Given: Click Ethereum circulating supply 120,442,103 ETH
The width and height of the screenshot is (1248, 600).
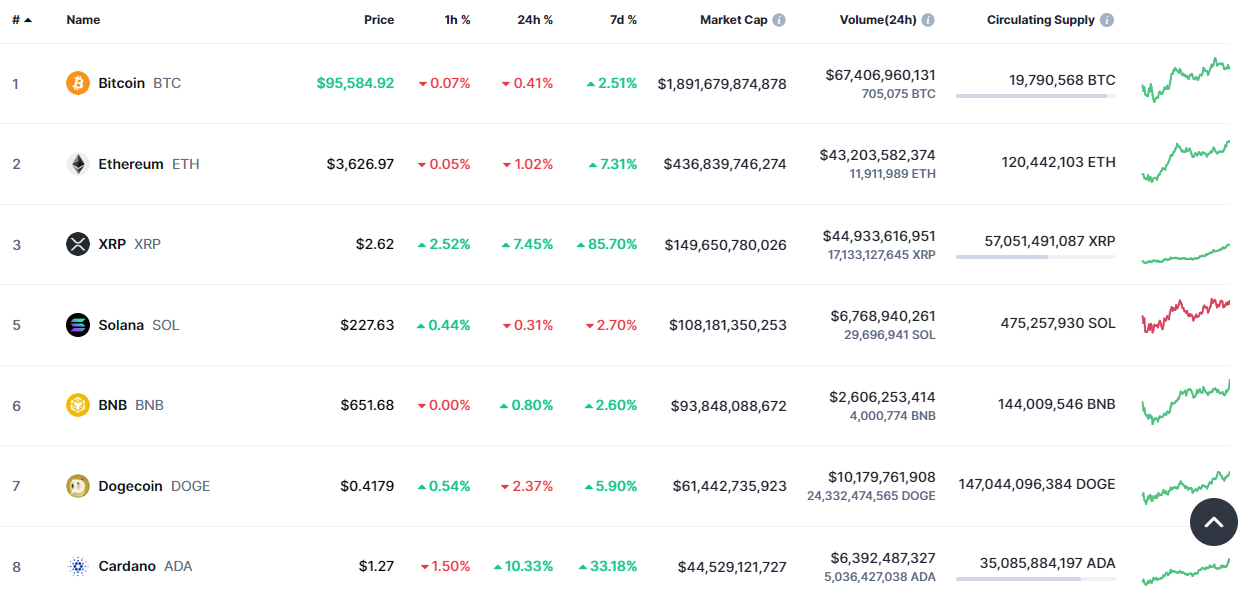Looking at the screenshot, I should (1059, 162).
